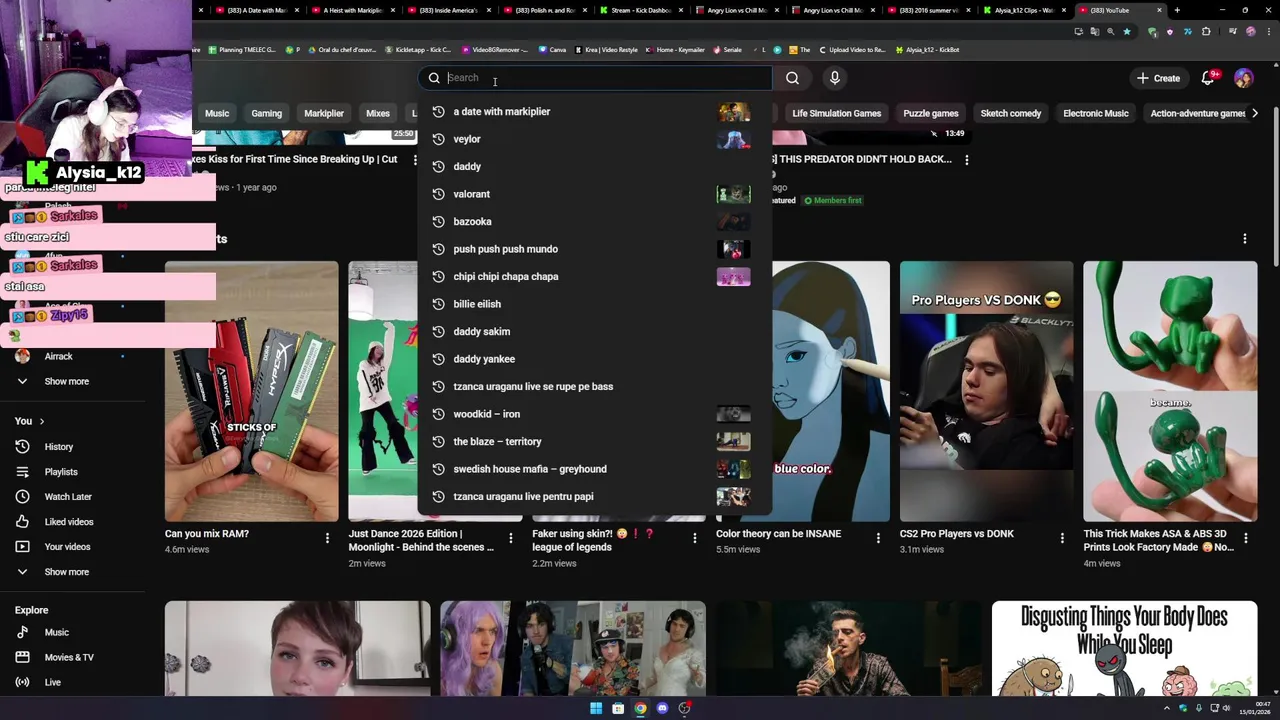Click thumbnail next to "woodkid – iron"
1280x720 pixels.
point(733,414)
